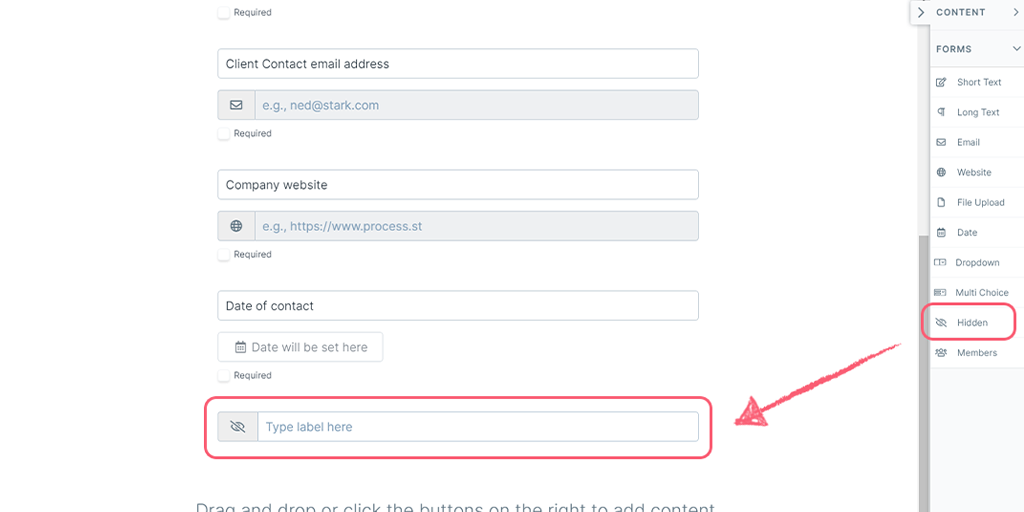Collapse the Forms section chevron
The image size is (1024, 512).
point(1016,49)
